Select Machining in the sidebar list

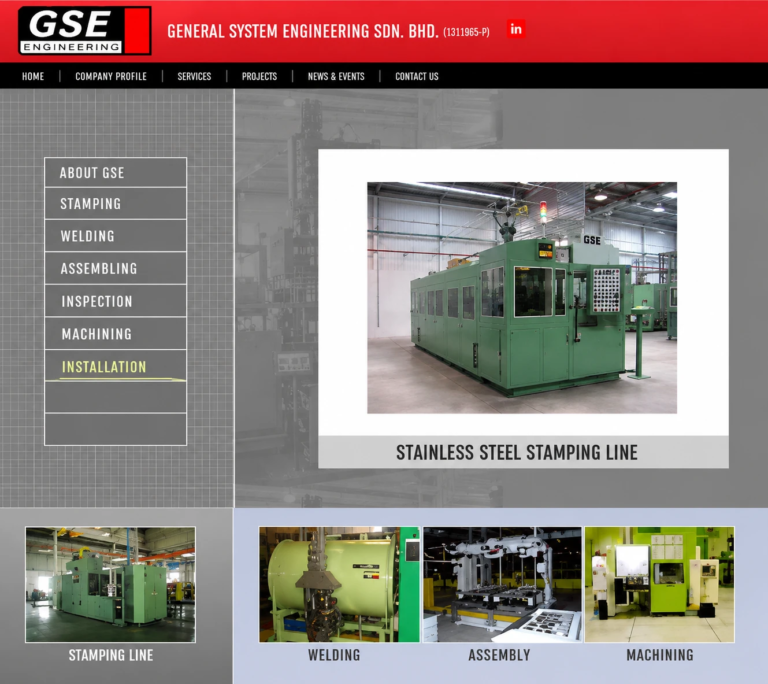[x=116, y=334]
